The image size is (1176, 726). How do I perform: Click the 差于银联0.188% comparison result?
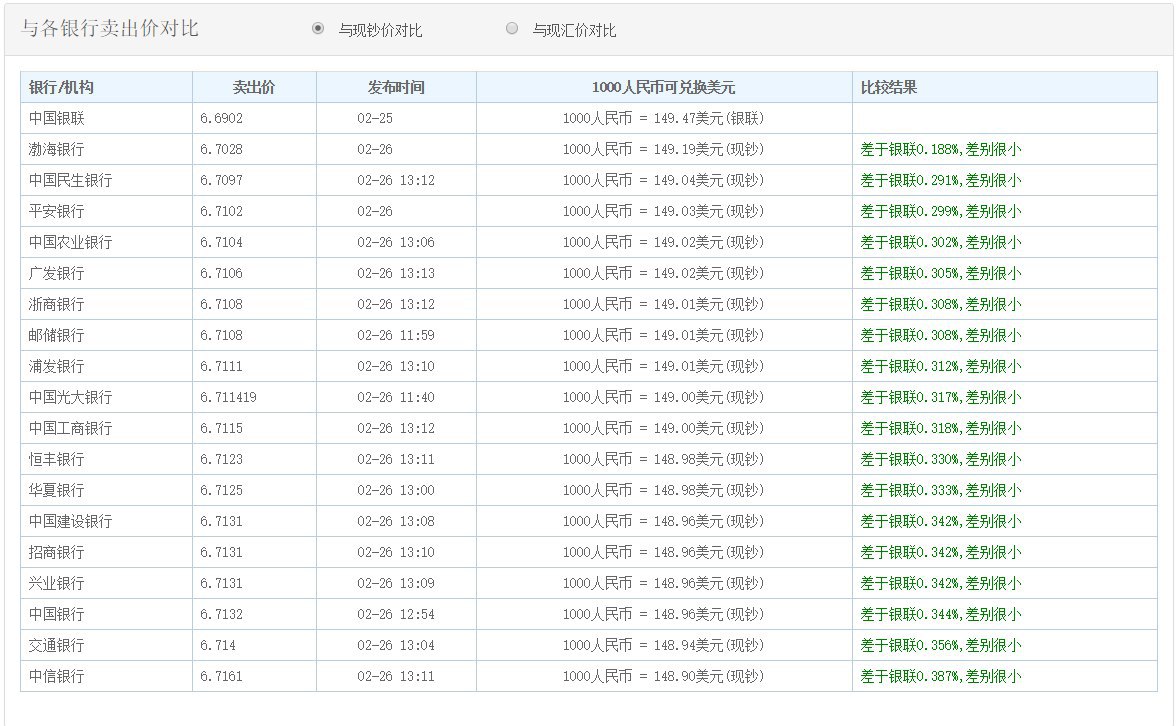[x=940, y=149]
